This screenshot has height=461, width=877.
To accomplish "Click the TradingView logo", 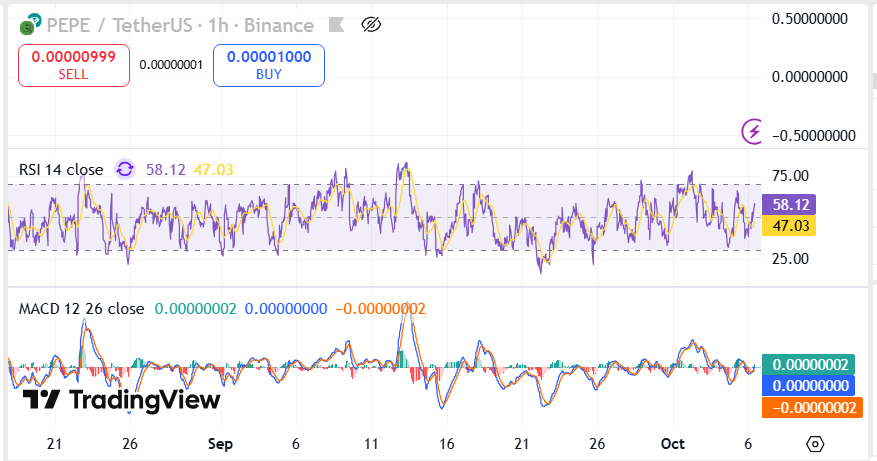I will click(x=121, y=400).
